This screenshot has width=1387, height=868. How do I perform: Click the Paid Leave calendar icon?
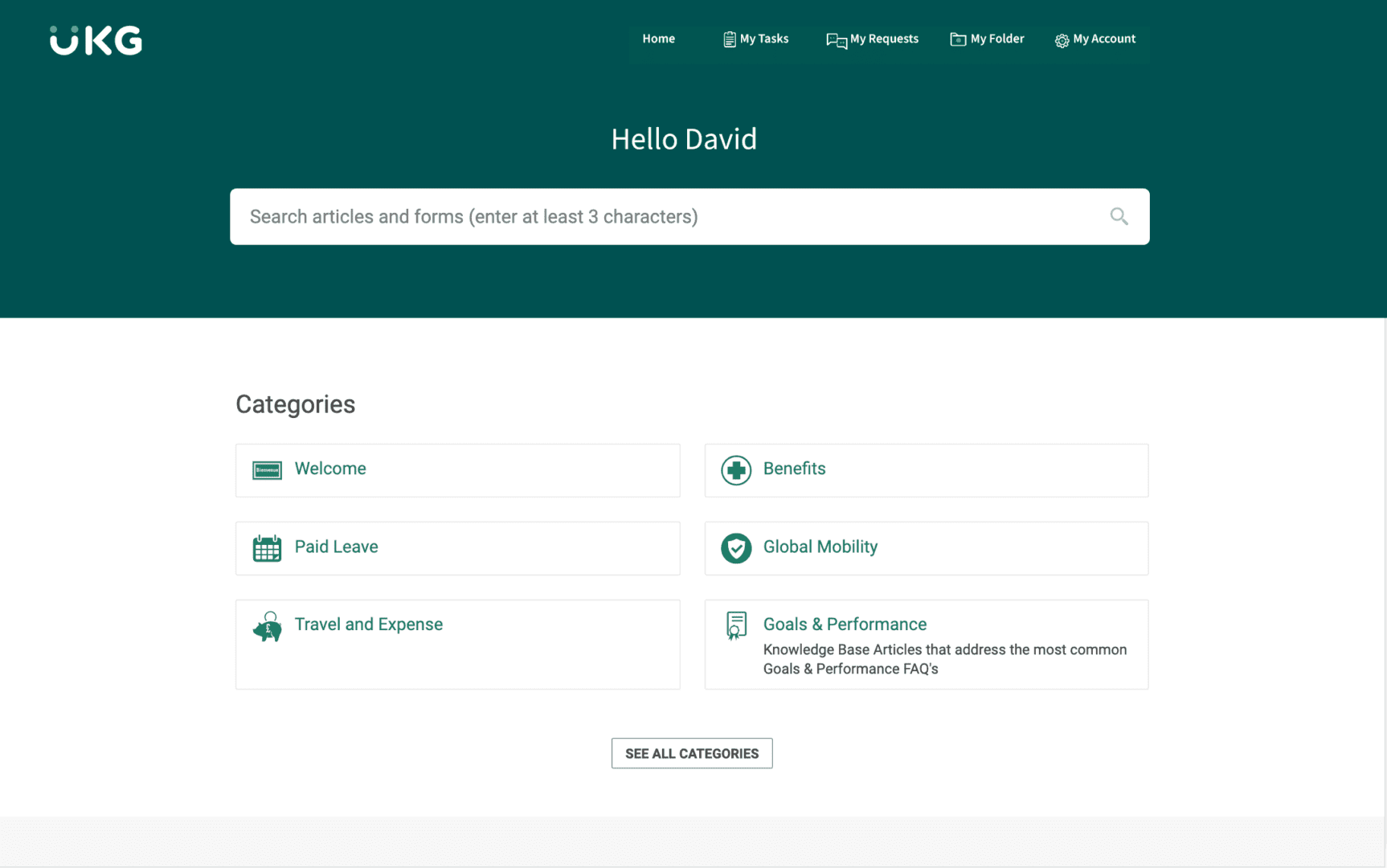coord(267,548)
